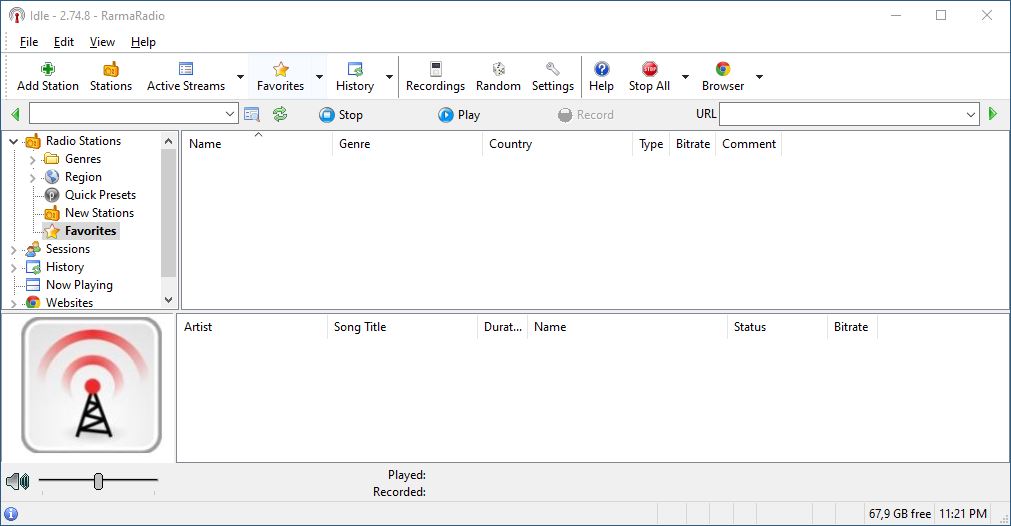Open the File menu
The width and height of the screenshot is (1011, 526).
28,42
